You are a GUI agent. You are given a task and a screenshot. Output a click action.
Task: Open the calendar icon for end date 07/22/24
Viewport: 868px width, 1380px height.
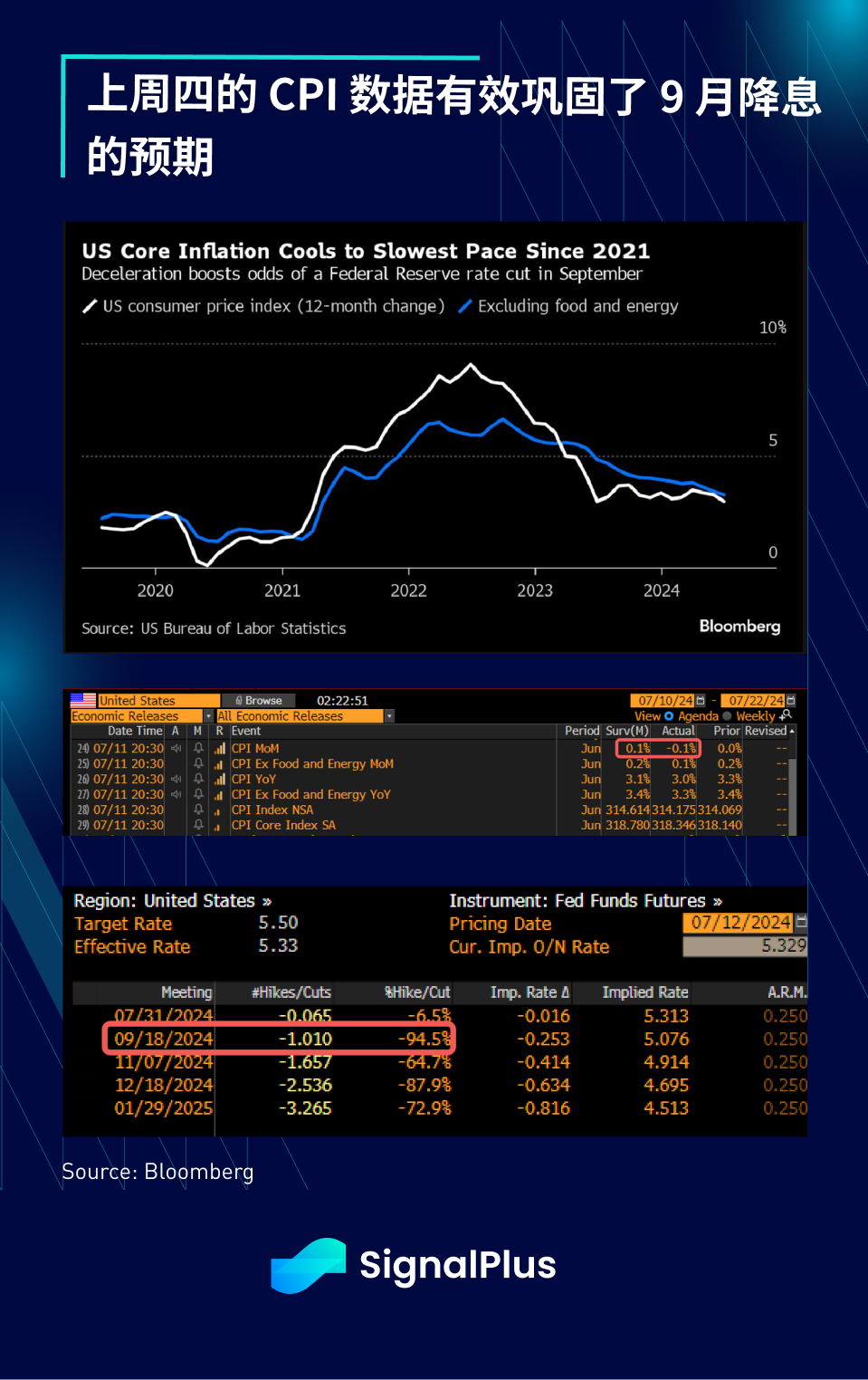pyautogui.click(x=791, y=701)
